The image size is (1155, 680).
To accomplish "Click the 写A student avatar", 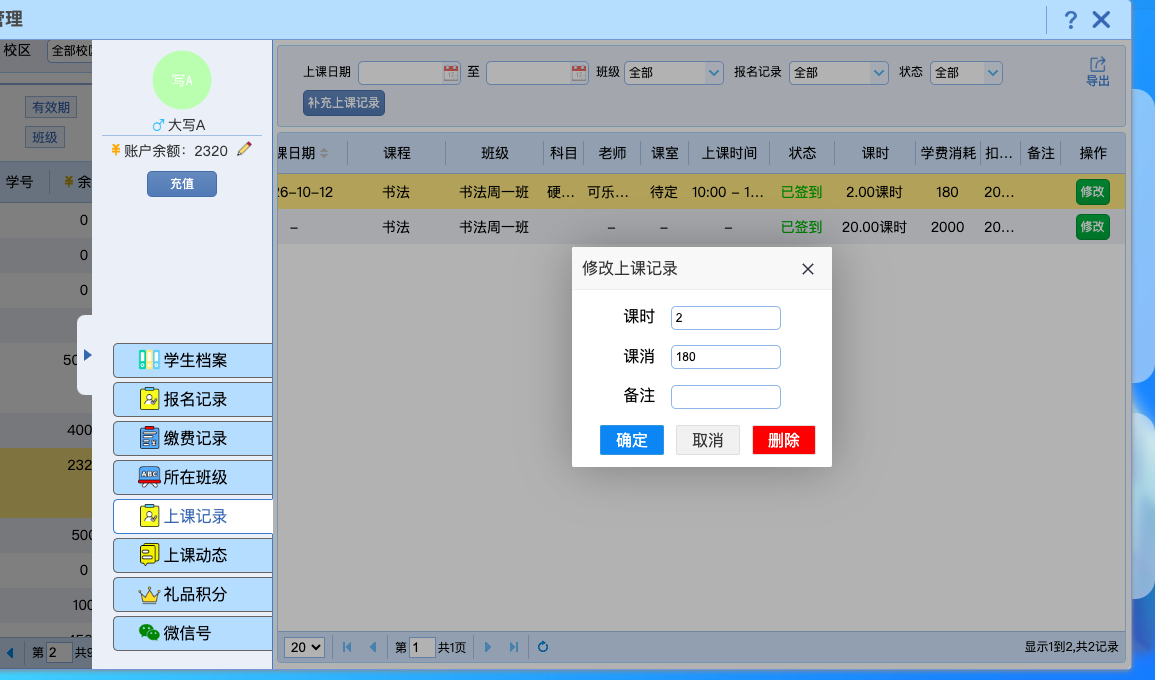I will tap(182, 80).
